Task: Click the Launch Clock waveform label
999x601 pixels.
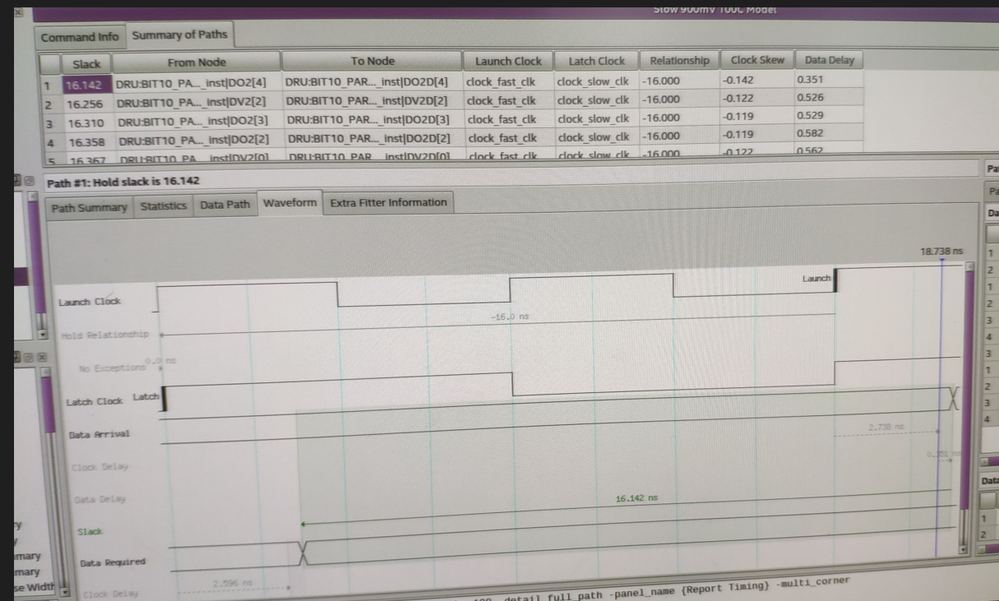Action: click(x=89, y=301)
